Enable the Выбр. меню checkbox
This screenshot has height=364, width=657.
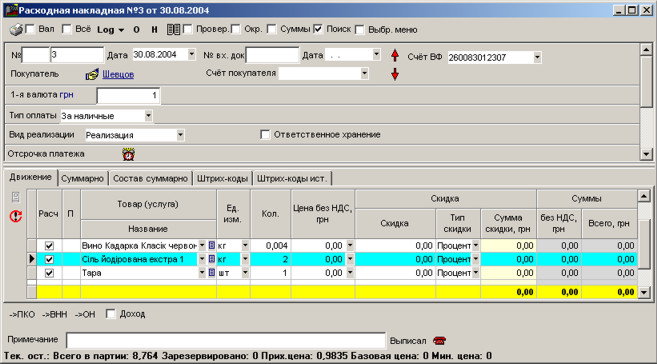[x=359, y=29]
